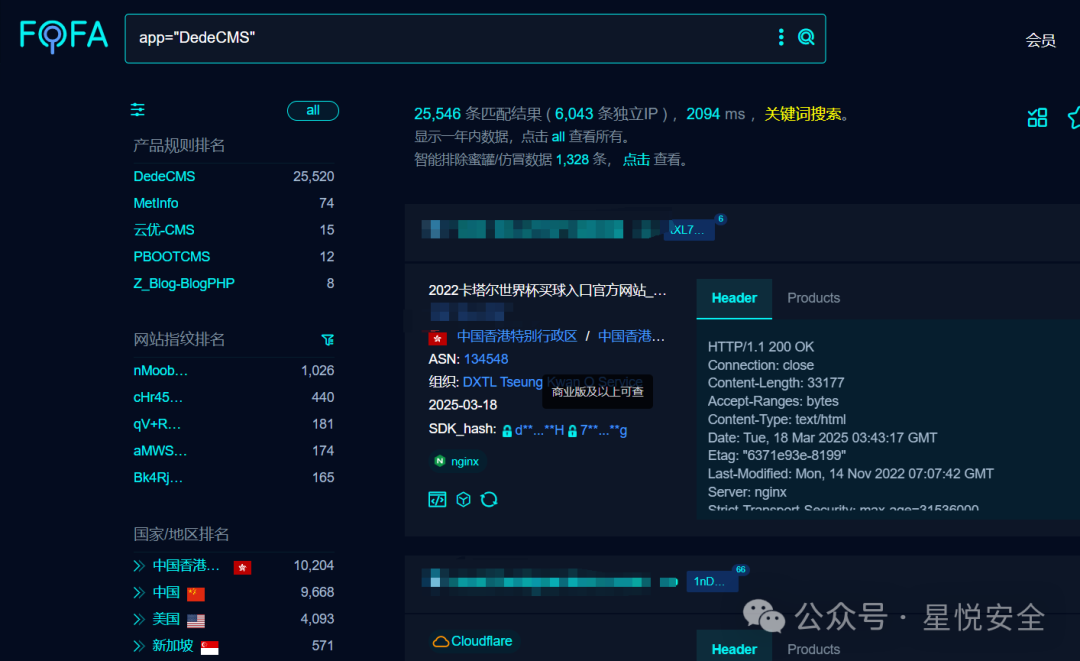Click the Bk4Rj… fingerprint link
The height and width of the screenshot is (661, 1080).
pos(158,478)
